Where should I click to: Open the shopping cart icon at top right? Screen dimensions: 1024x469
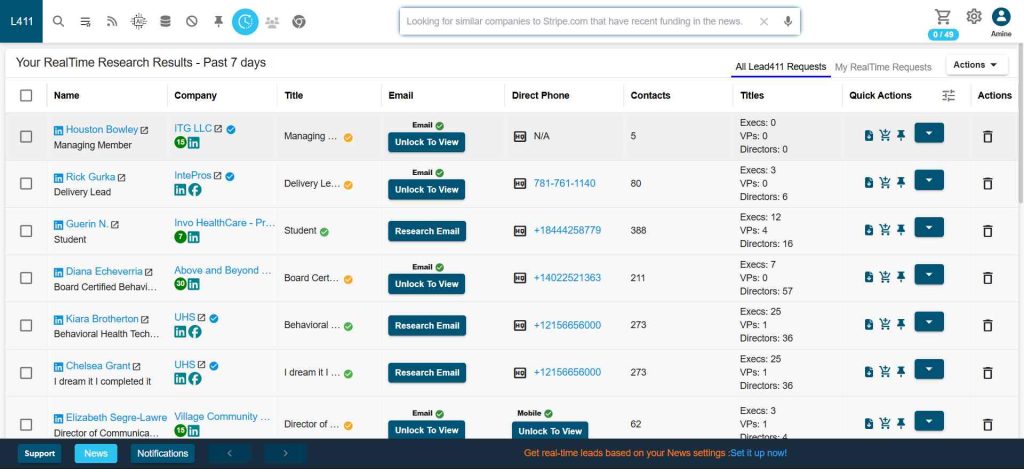point(942,16)
